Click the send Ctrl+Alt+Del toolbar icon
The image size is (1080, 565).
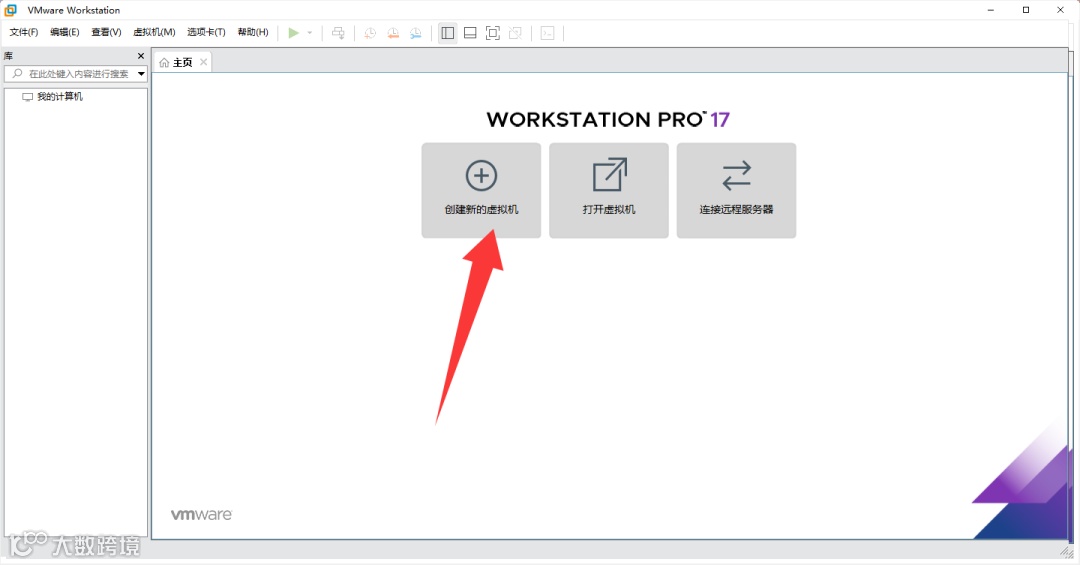coord(338,32)
